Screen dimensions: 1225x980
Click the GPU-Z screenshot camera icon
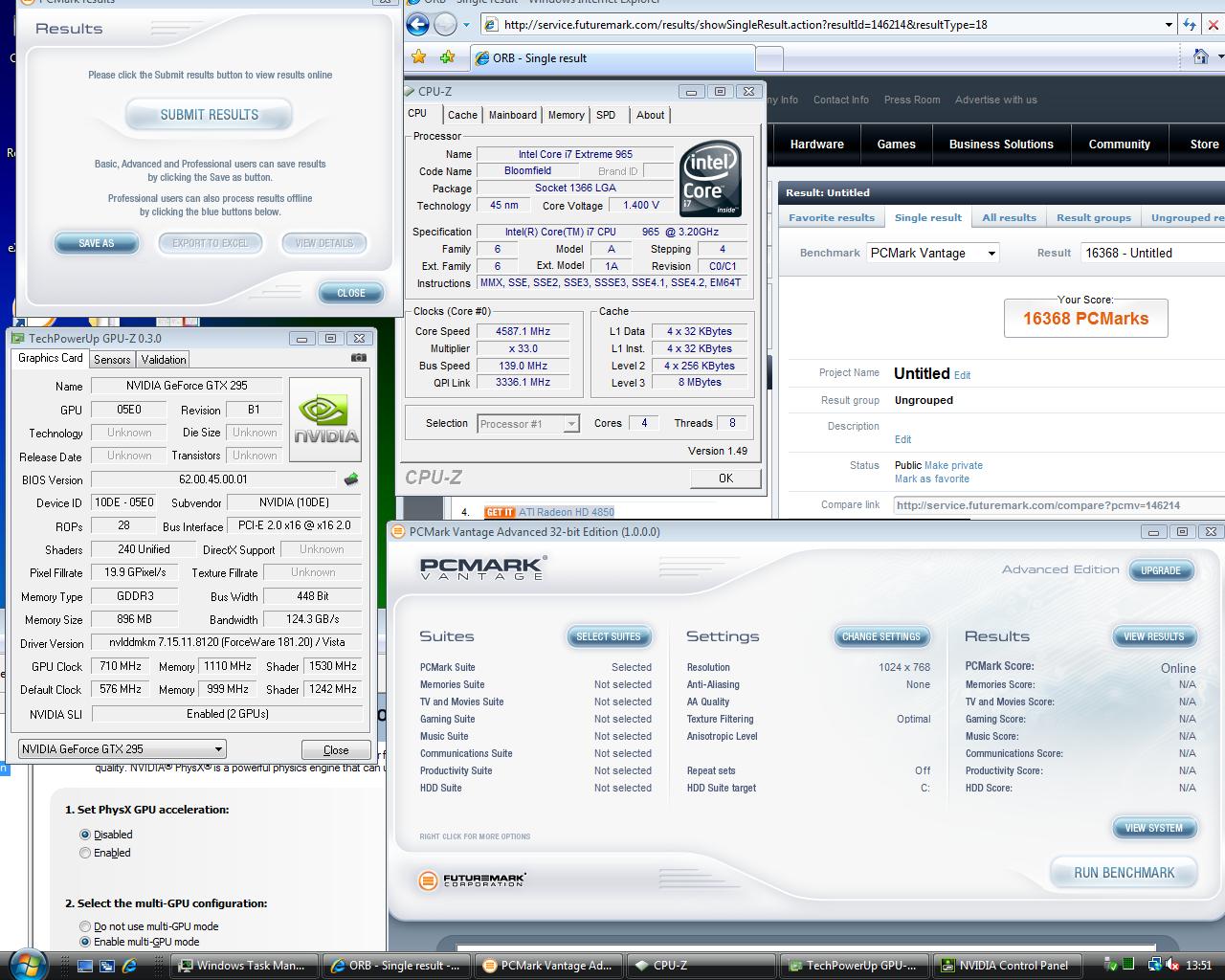click(359, 358)
